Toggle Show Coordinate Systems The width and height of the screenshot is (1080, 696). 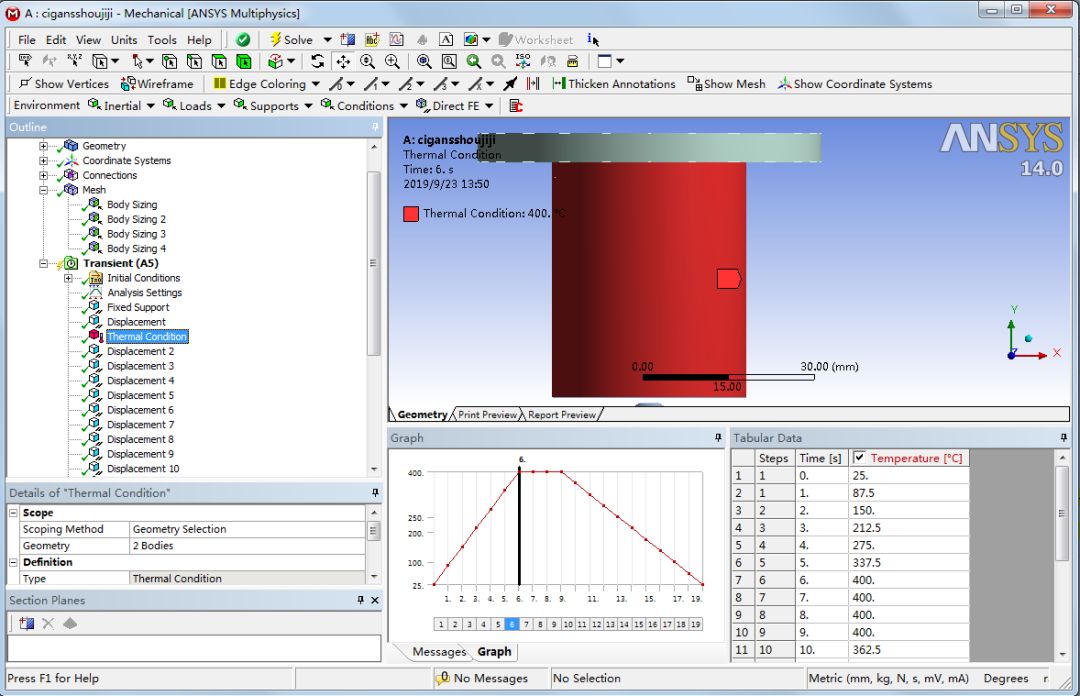click(855, 84)
